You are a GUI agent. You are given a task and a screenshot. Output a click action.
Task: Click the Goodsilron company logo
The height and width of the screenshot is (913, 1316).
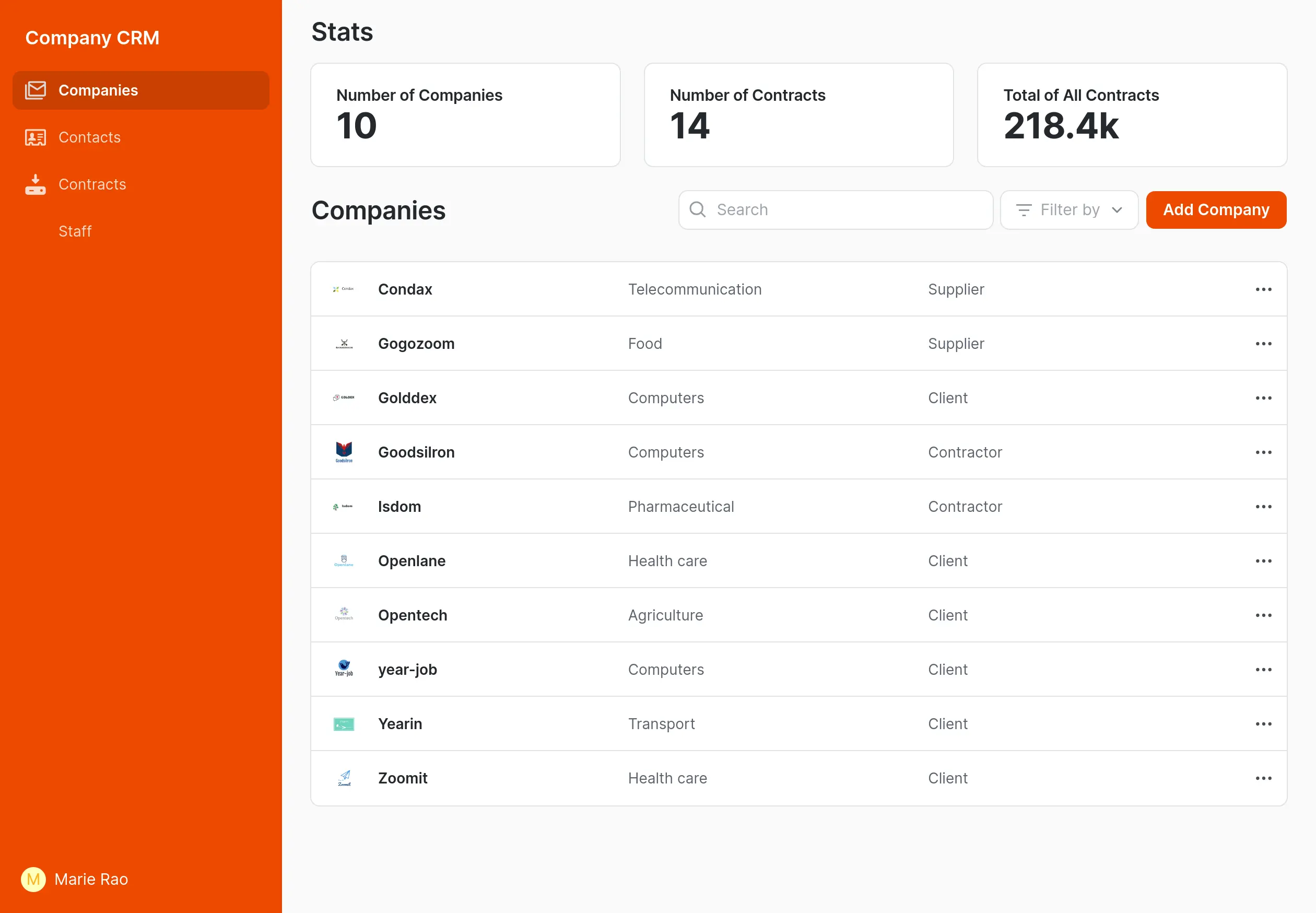tap(344, 452)
